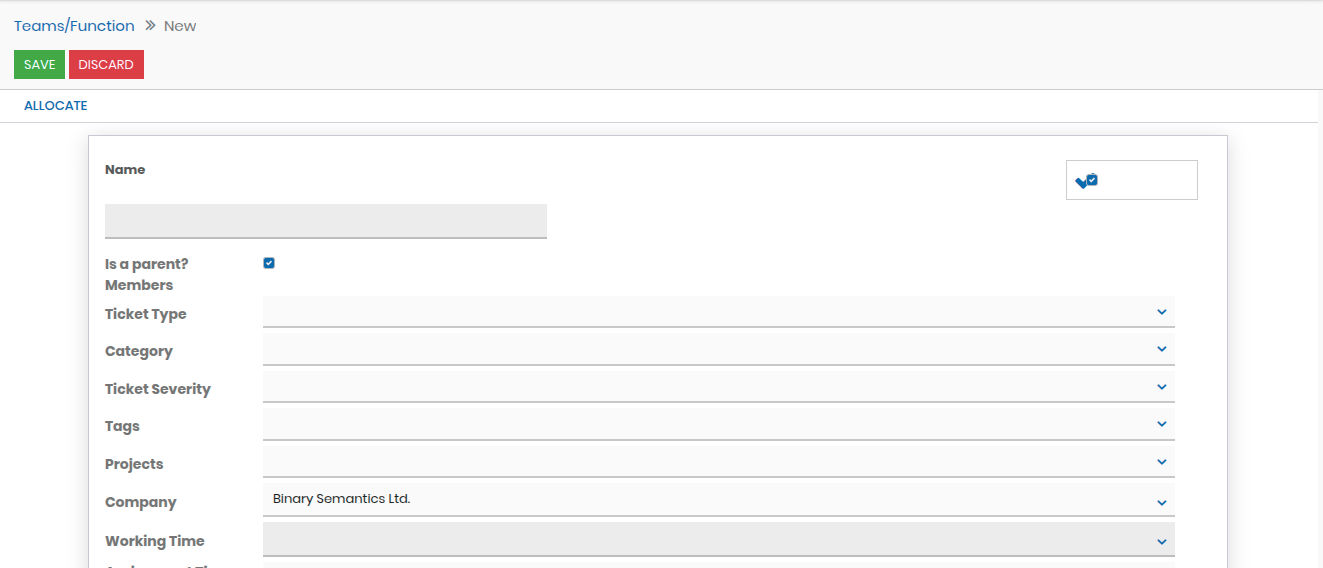The height and width of the screenshot is (568, 1323).
Task: Click inside the Ticket Severity input area
Action: [x=700, y=387]
